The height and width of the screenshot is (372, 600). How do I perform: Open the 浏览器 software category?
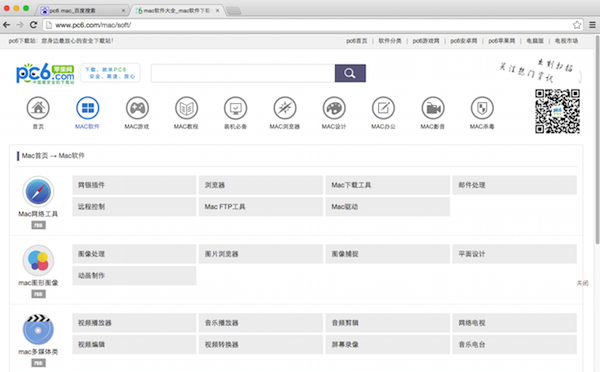pos(261,185)
